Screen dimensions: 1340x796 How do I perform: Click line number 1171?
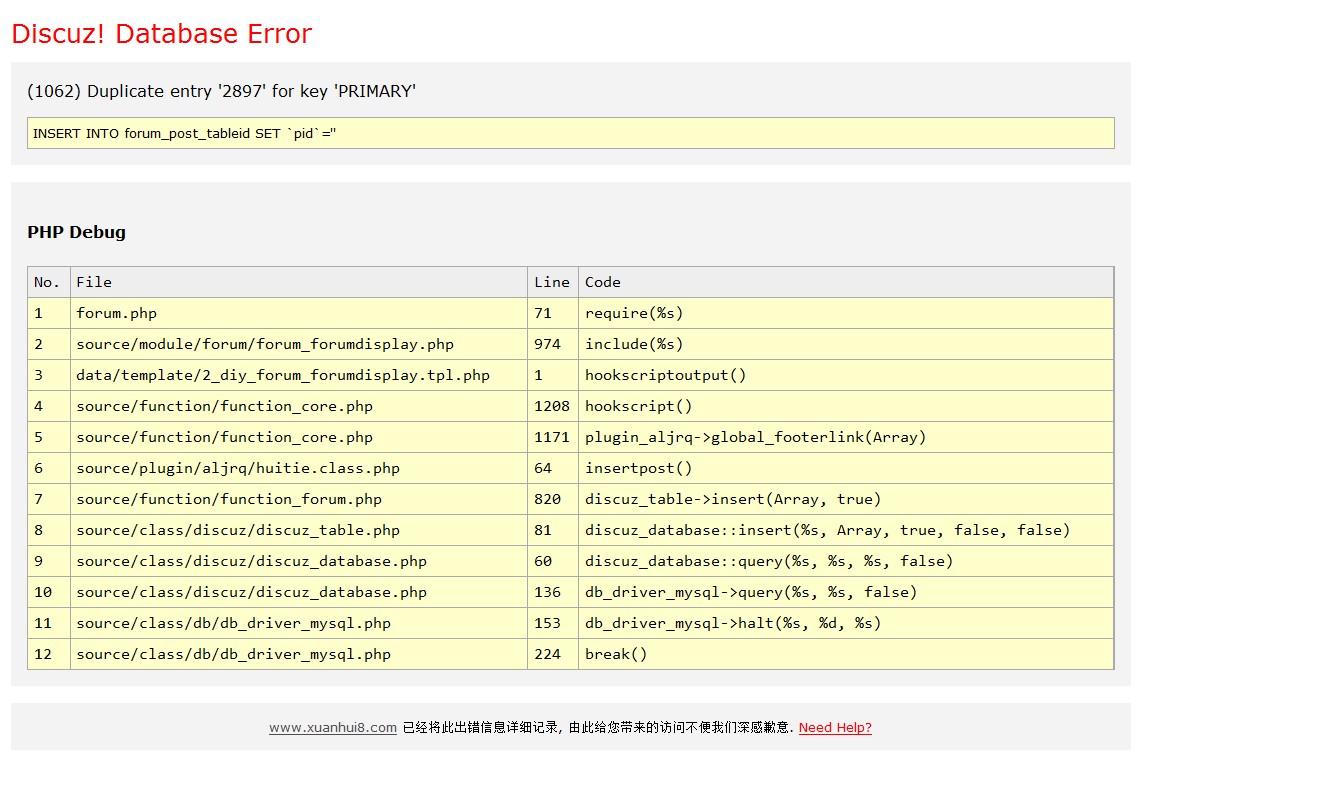(x=552, y=437)
